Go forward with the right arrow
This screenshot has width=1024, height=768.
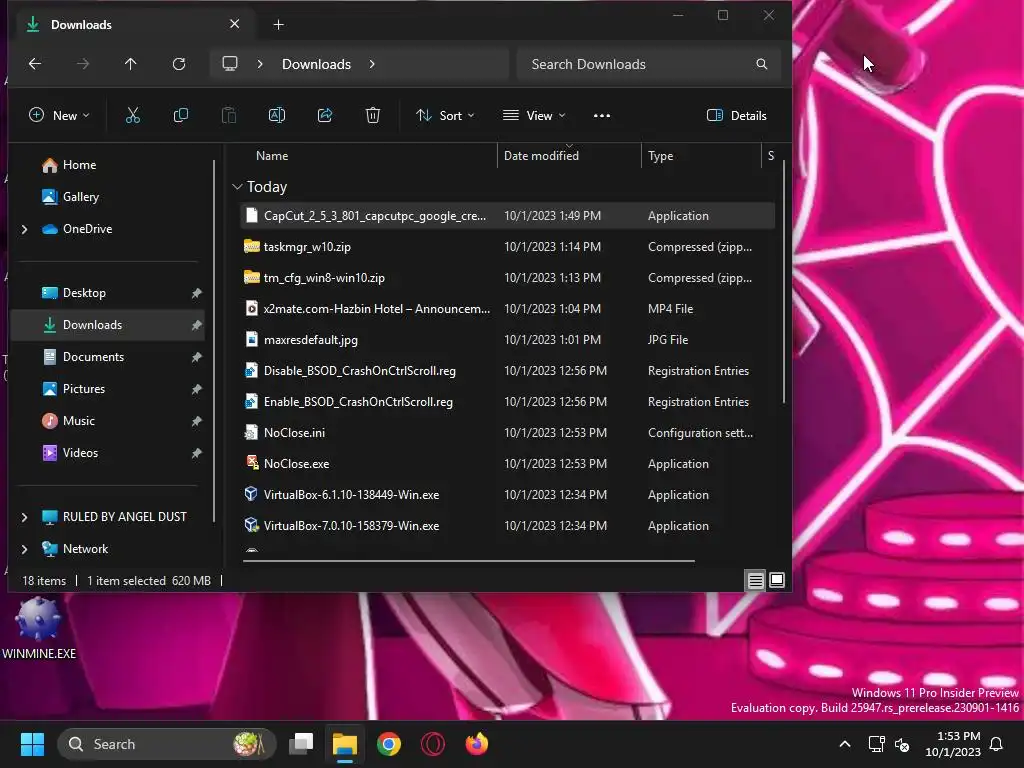click(83, 64)
